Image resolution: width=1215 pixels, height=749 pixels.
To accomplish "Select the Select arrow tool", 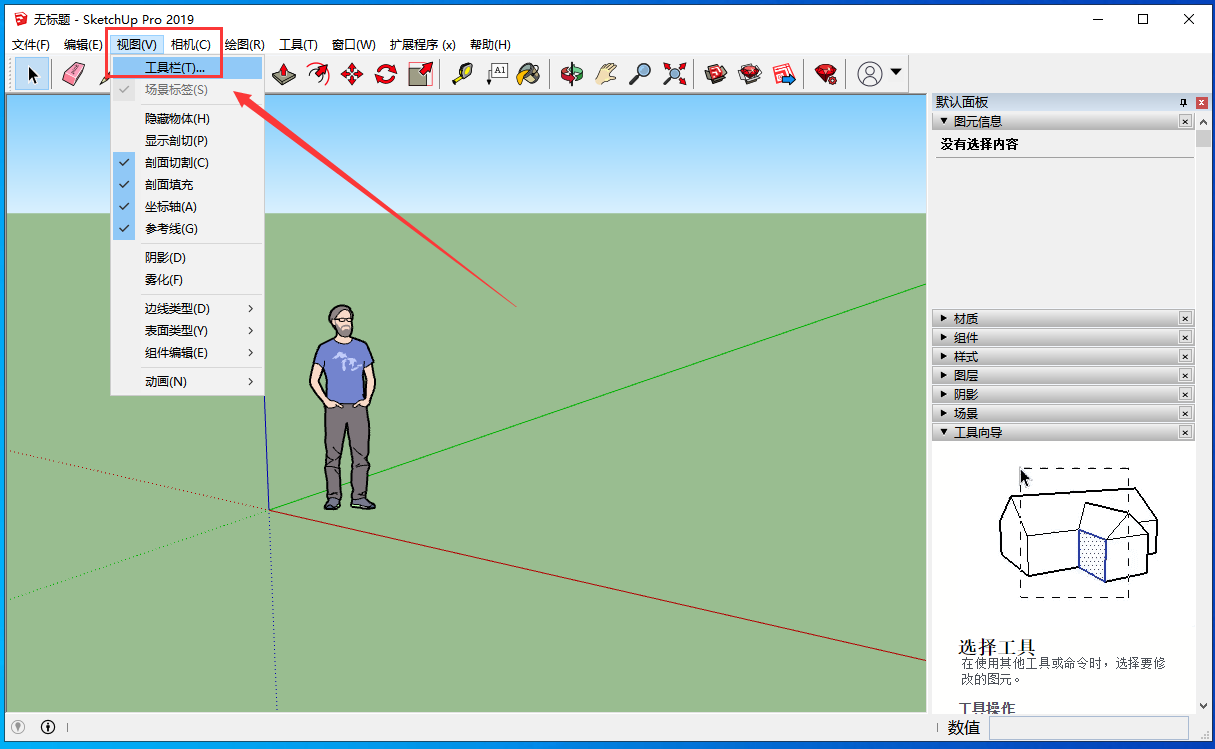I will pos(31,73).
